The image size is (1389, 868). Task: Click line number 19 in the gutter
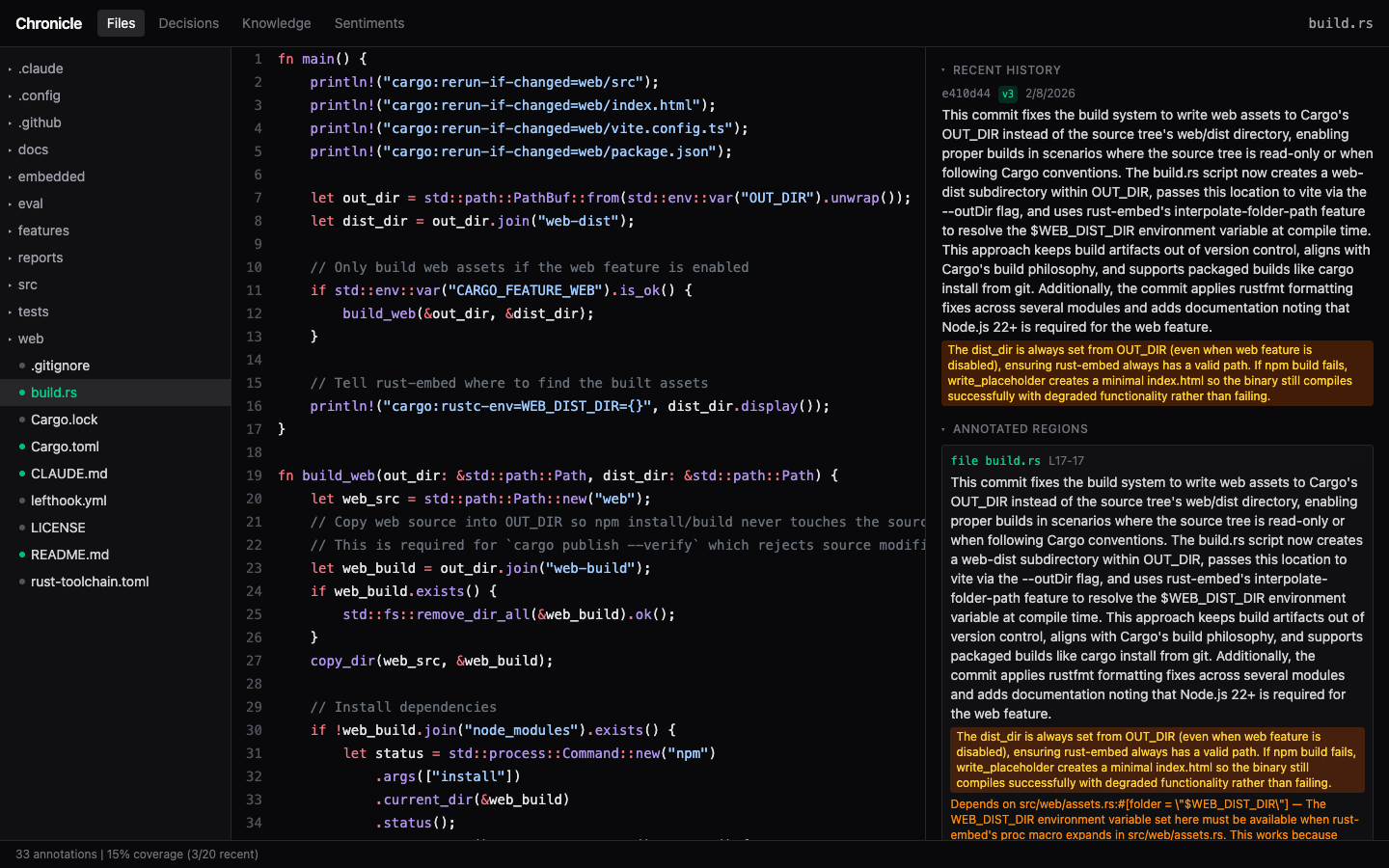[x=254, y=475]
